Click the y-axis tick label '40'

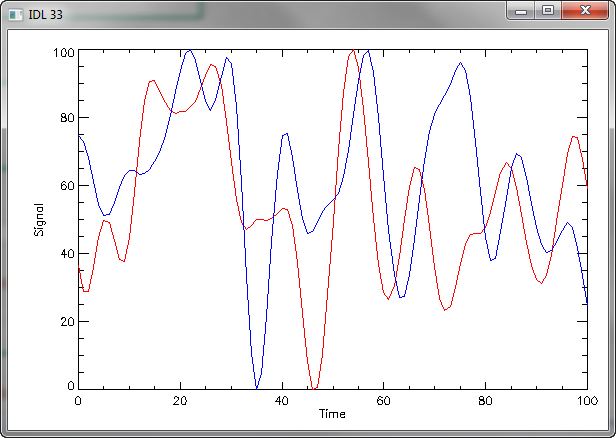click(x=65, y=254)
